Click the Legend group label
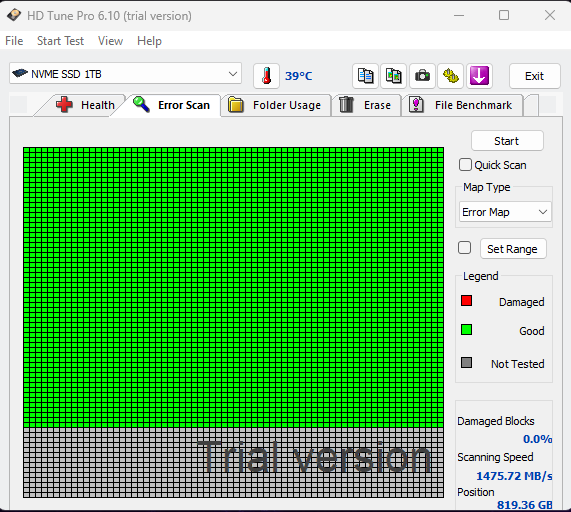571x512 pixels. click(x=480, y=276)
